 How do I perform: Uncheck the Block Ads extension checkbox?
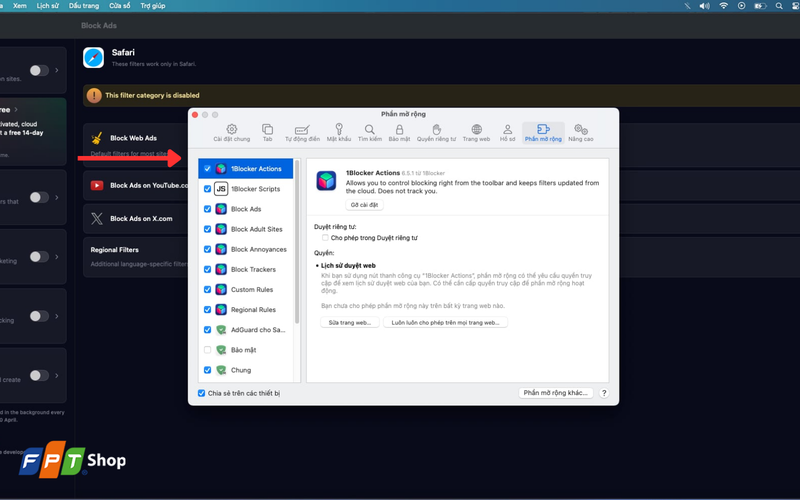click(x=207, y=209)
